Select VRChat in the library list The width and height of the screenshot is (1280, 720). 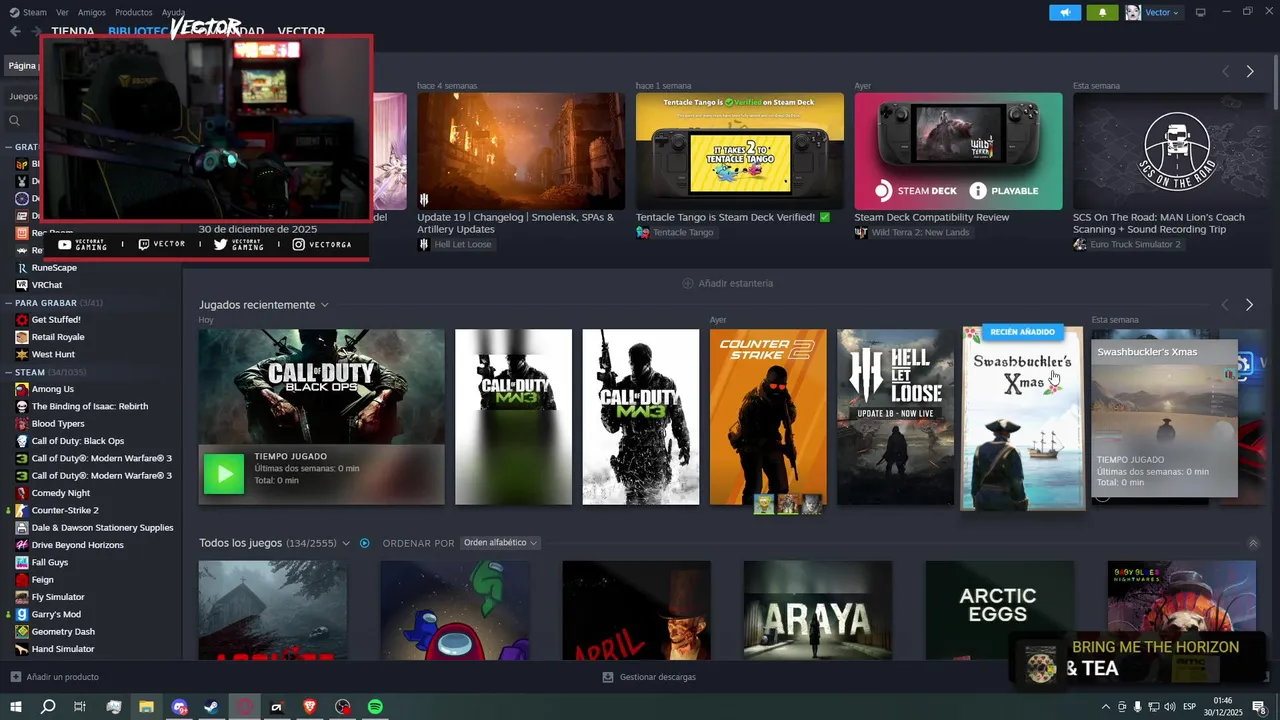47,285
